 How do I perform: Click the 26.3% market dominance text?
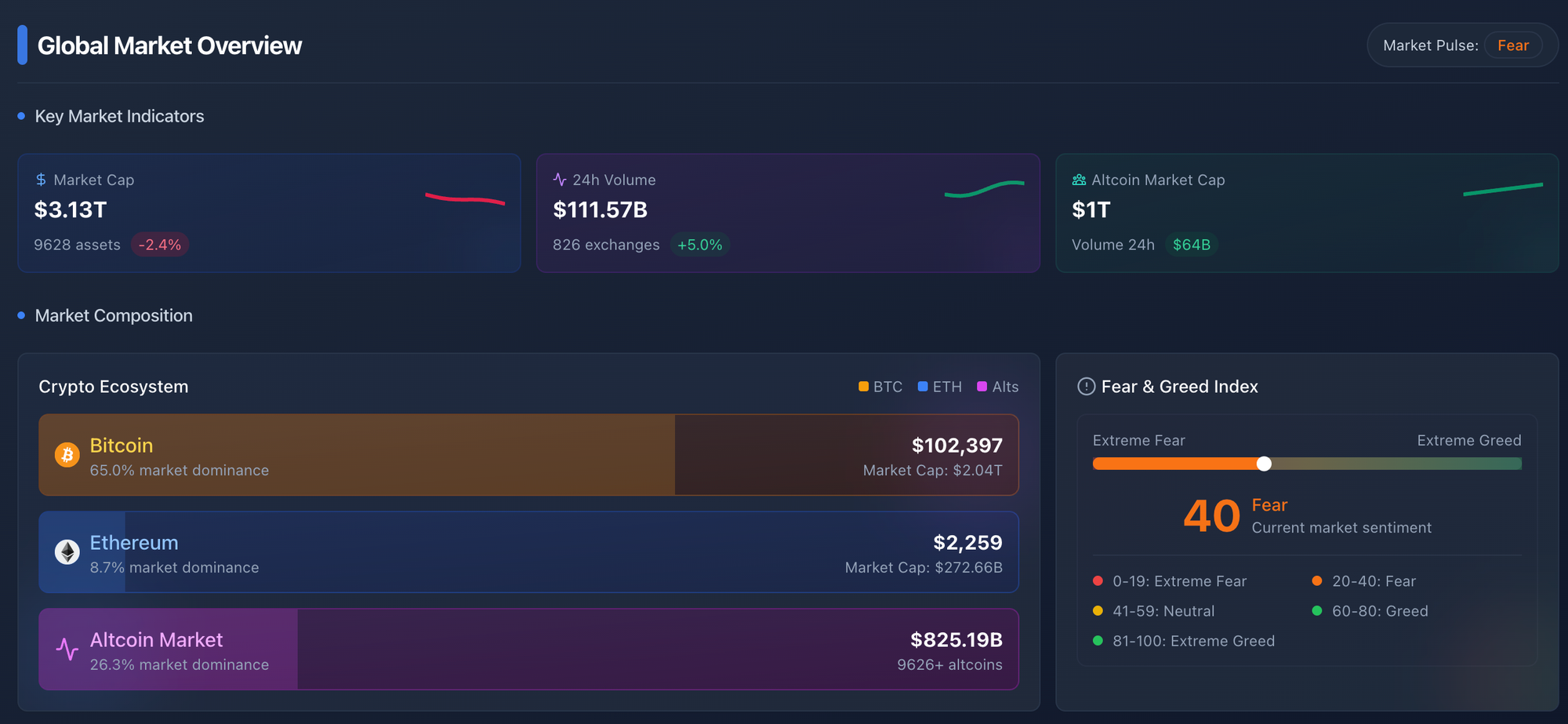[180, 665]
